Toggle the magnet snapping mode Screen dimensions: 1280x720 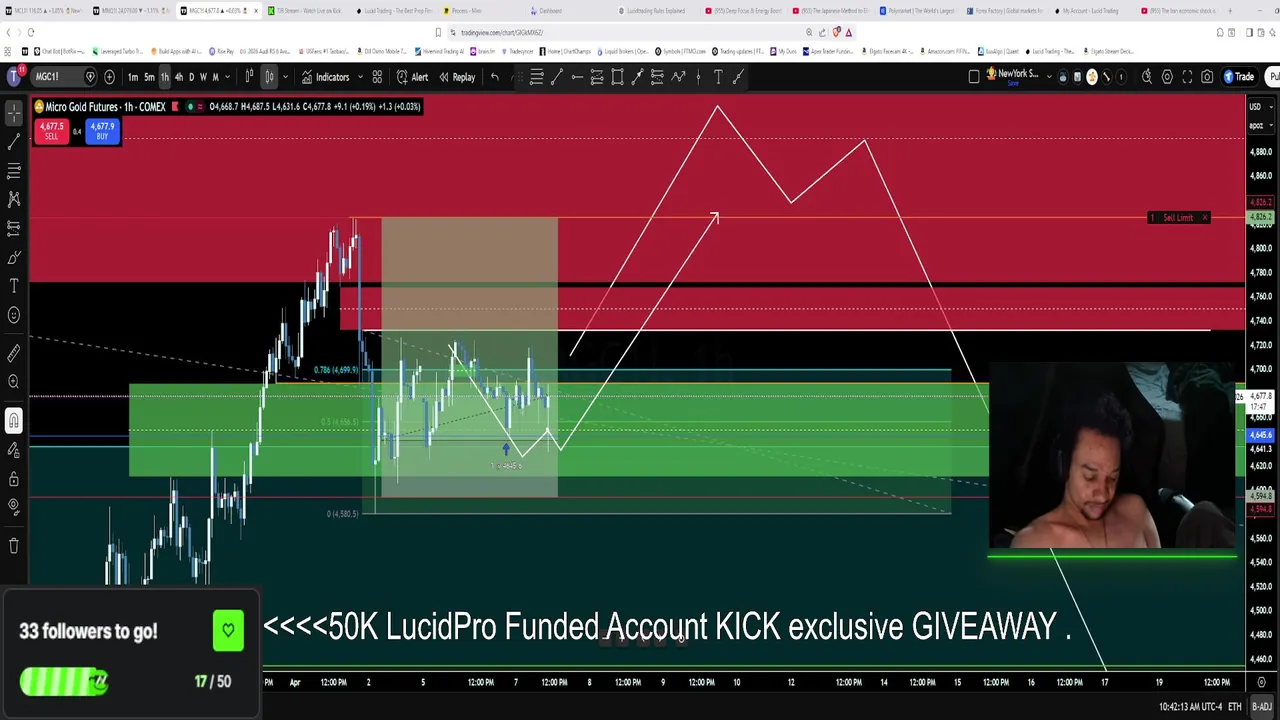(x=14, y=420)
